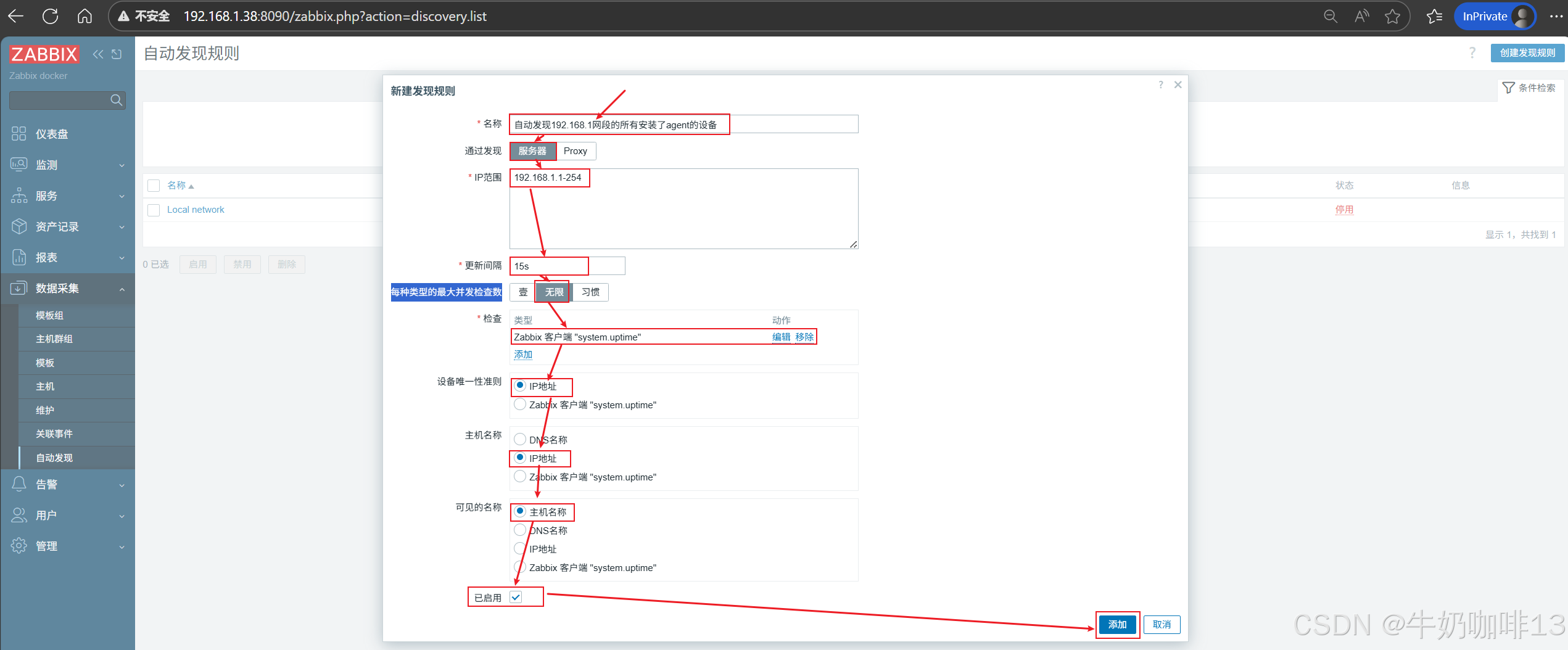Open 主机 submenu item

click(x=76, y=386)
